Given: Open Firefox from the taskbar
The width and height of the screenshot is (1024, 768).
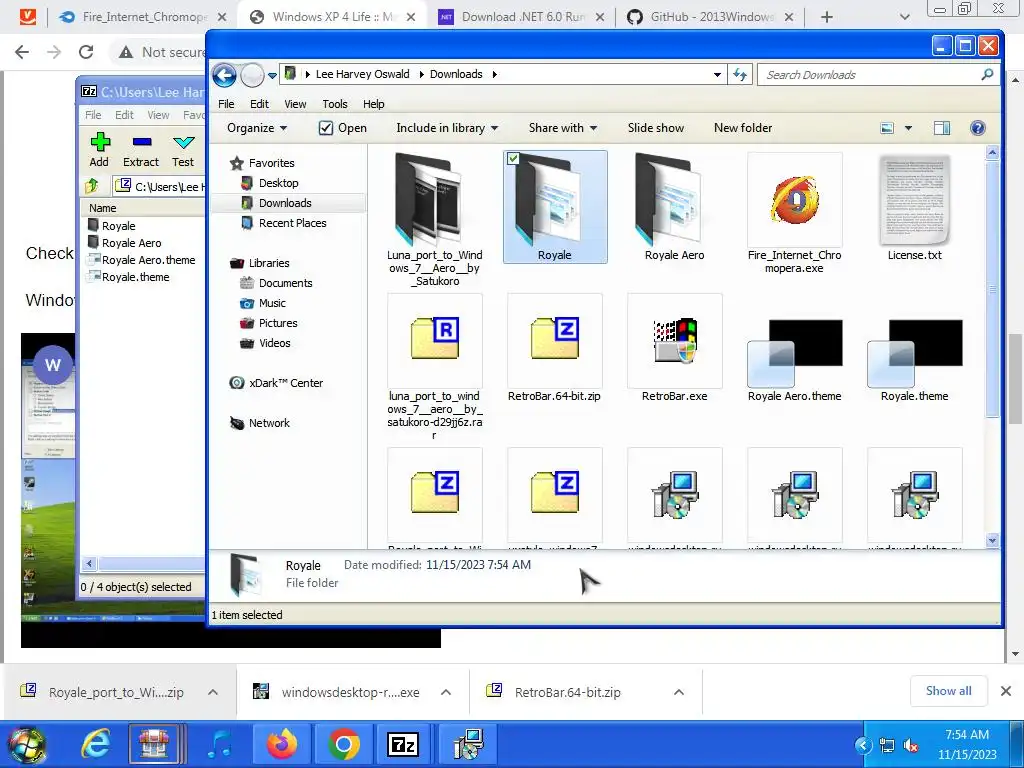Looking at the screenshot, I should [281, 744].
